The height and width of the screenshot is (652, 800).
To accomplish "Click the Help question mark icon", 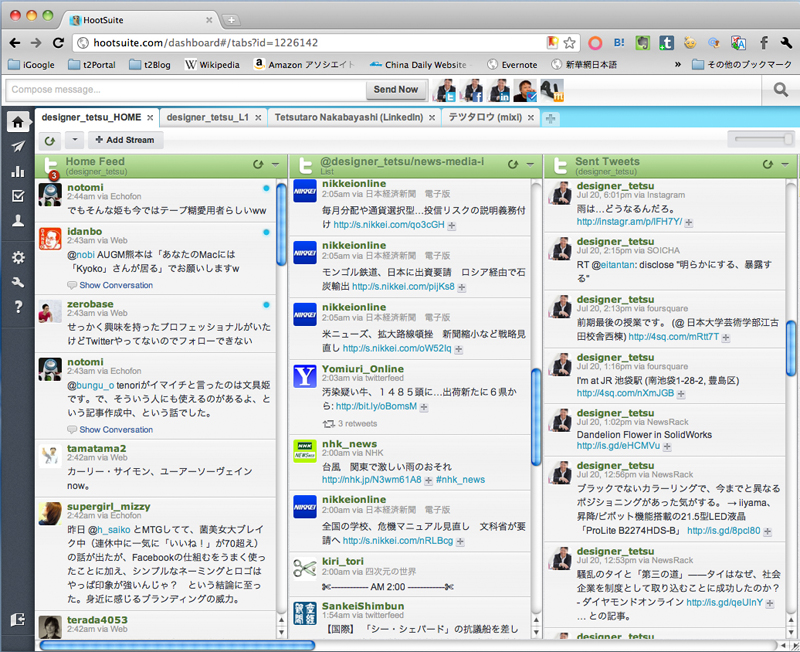I will 18,307.
